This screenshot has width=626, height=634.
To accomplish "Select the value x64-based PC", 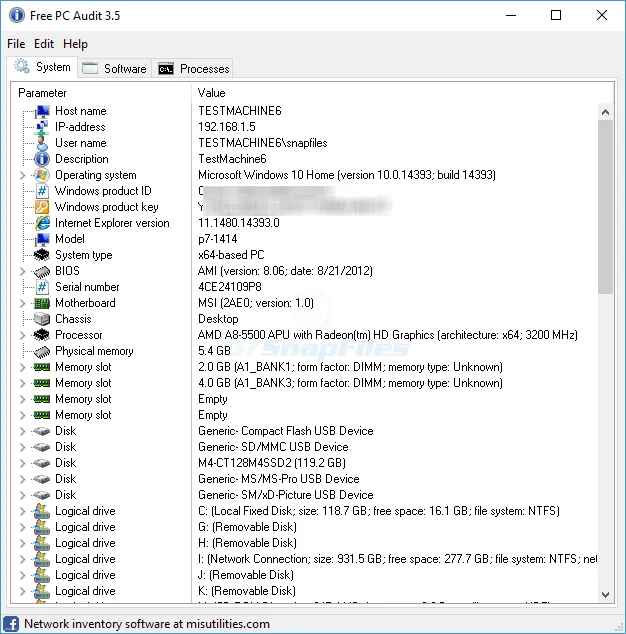I will click(x=231, y=255).
